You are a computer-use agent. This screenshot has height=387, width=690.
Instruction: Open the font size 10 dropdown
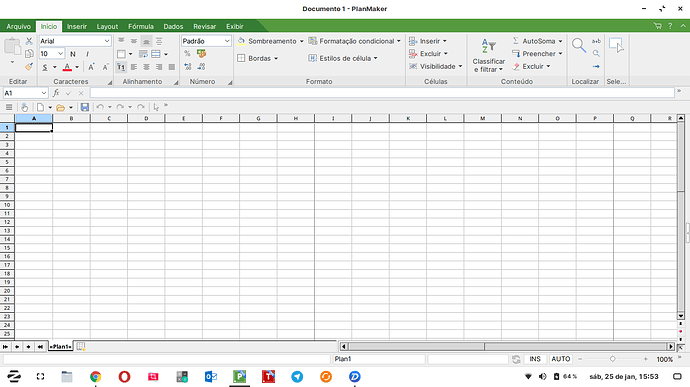(x=60, y=54)
